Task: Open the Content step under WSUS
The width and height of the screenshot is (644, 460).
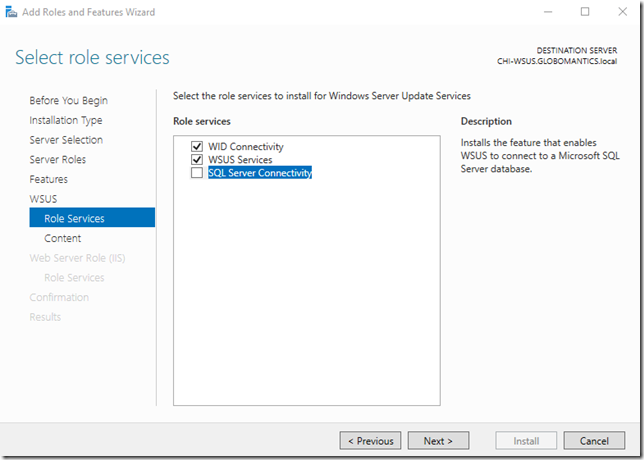Action: (x=62, y=238)
